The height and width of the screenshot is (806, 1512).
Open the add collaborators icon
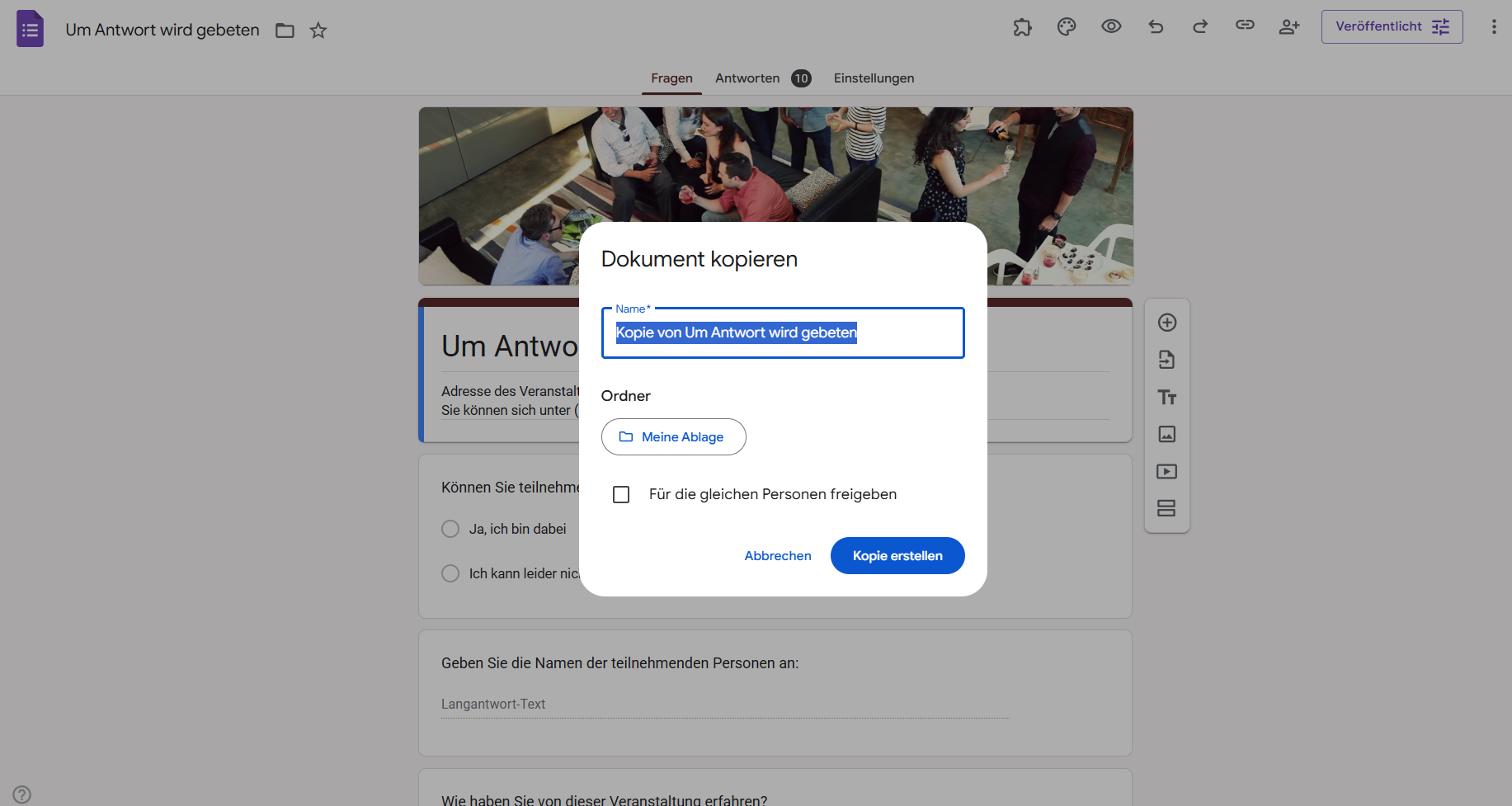pos(1289,27)
